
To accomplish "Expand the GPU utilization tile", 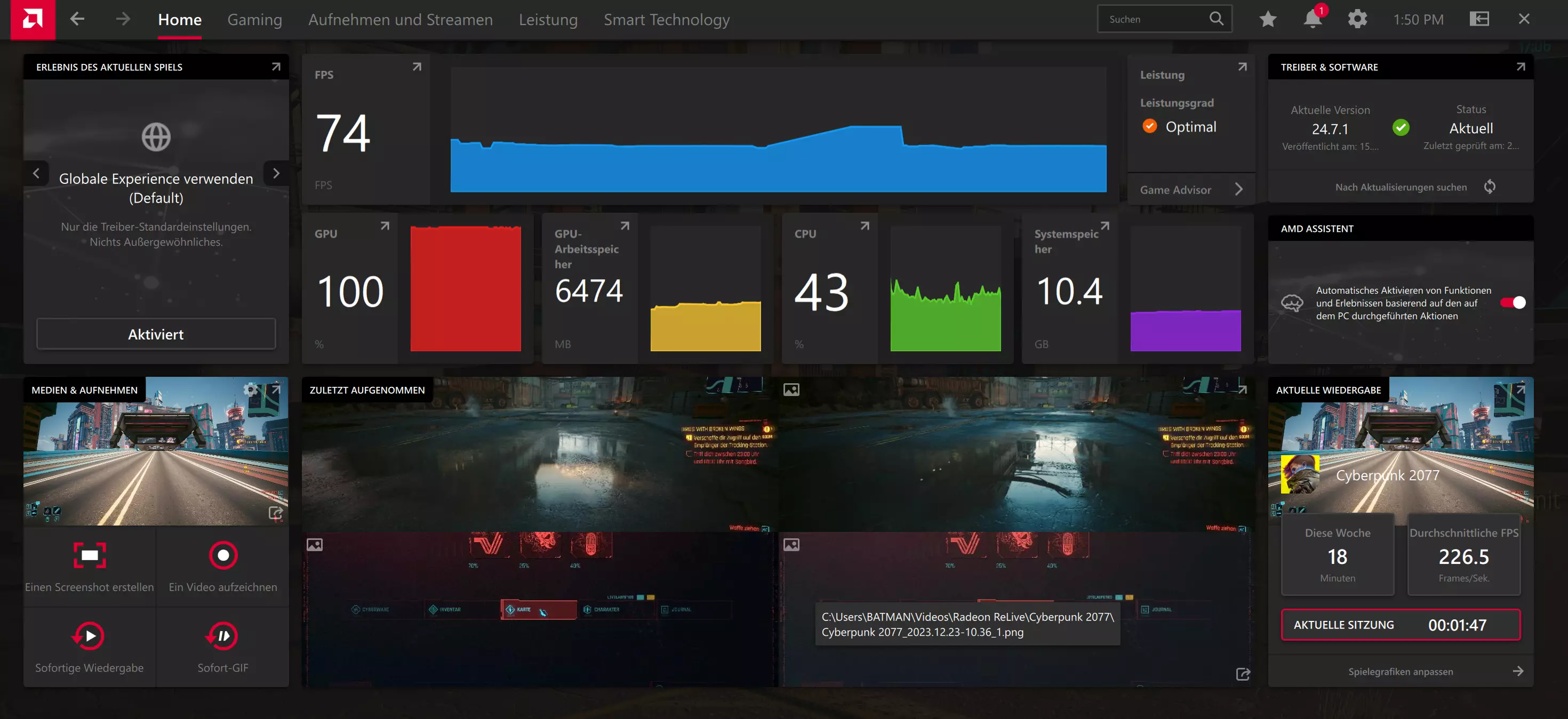I will pos(385,225).
